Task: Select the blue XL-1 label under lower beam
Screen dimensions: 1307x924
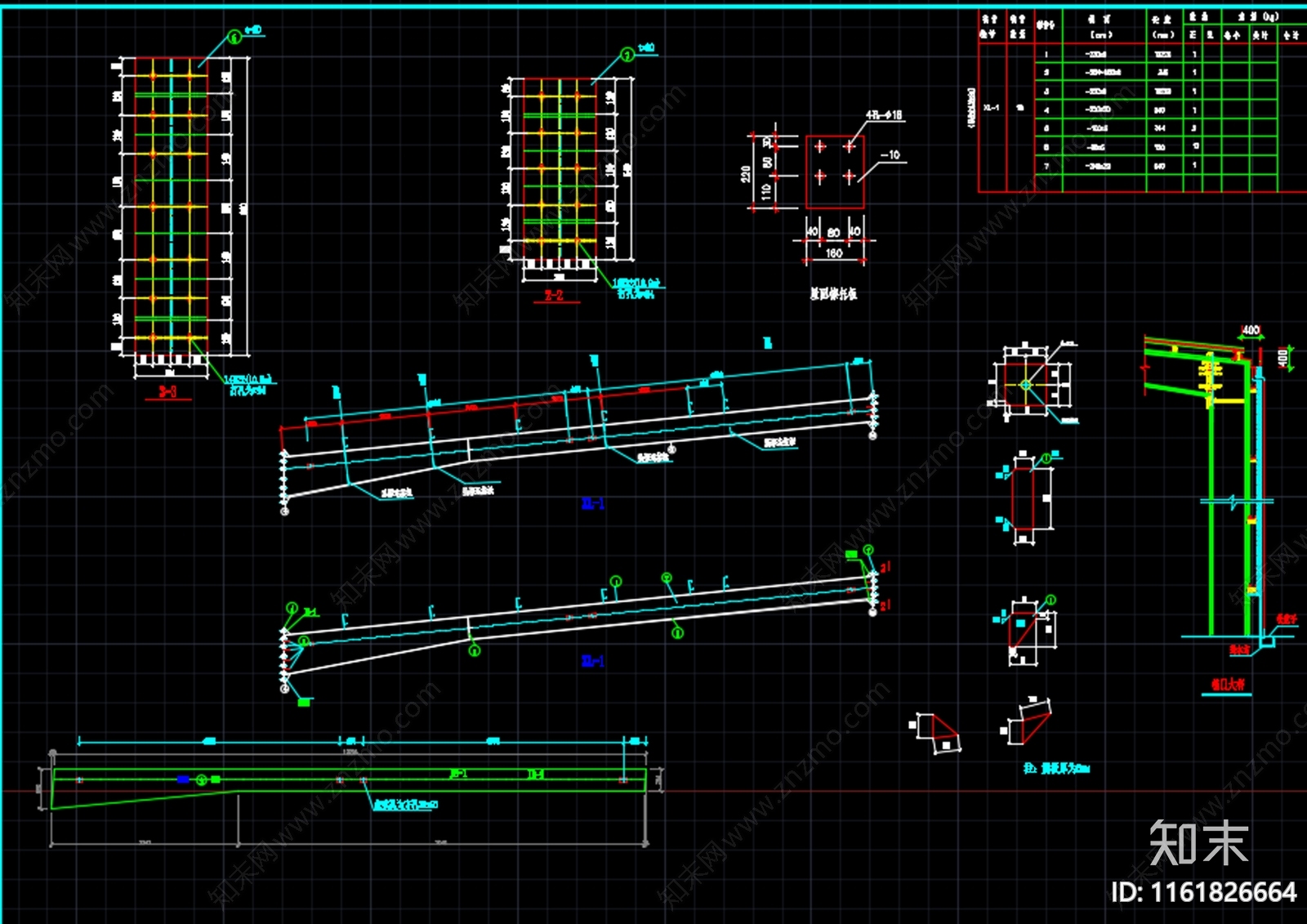Action: click(593, 660)
